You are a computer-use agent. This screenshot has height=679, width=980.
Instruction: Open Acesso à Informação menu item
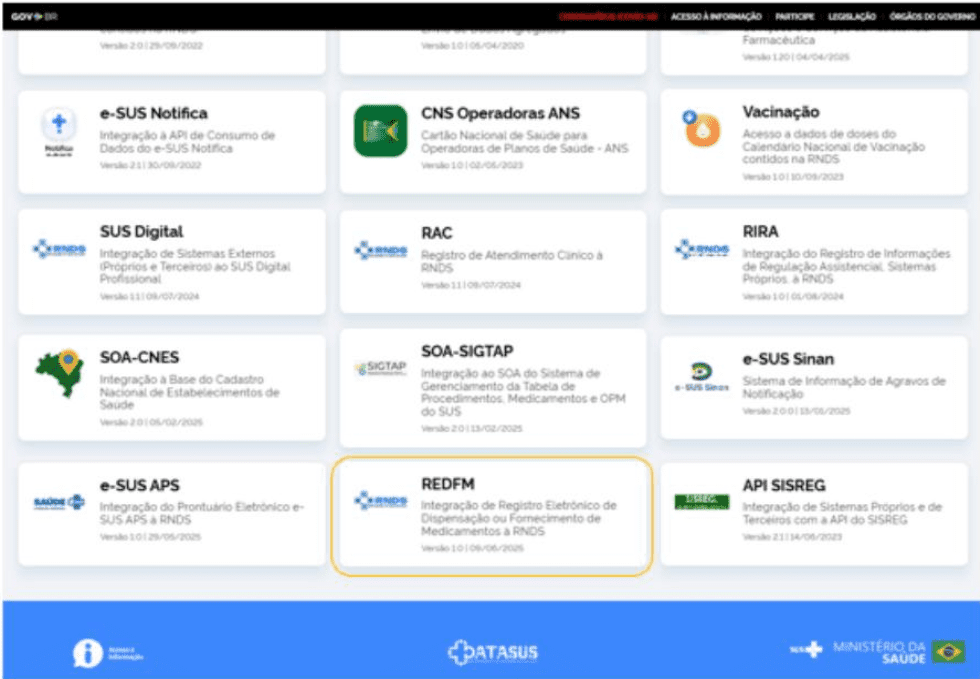tap(716, 17)
